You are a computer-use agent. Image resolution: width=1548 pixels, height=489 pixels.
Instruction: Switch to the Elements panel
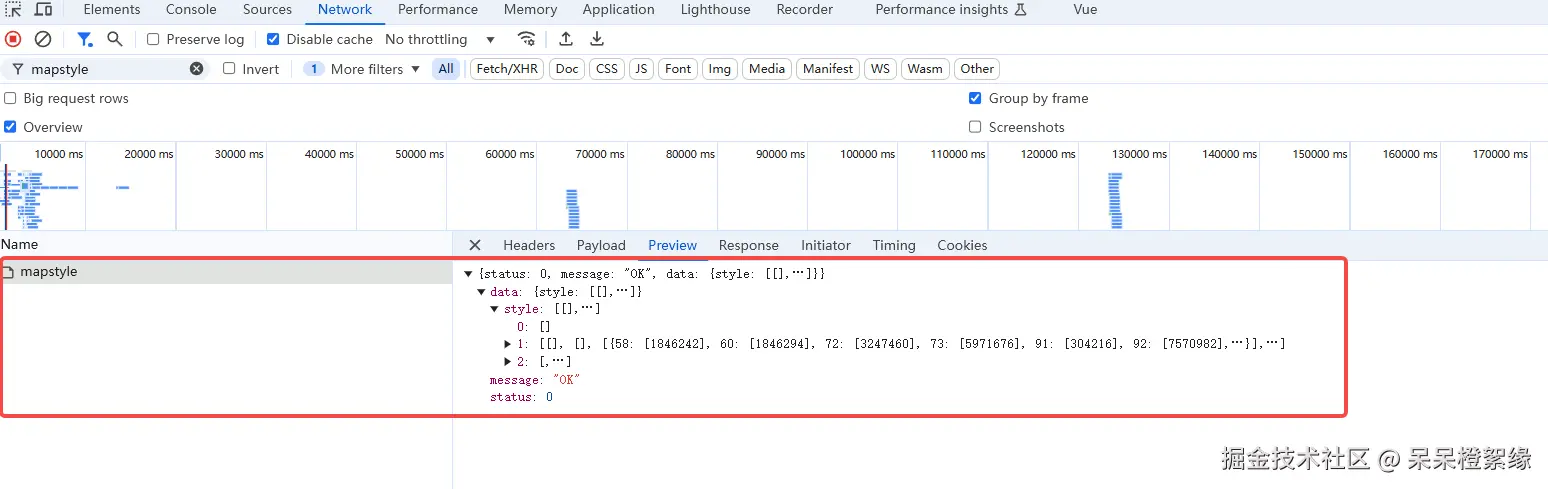[112, 9]
